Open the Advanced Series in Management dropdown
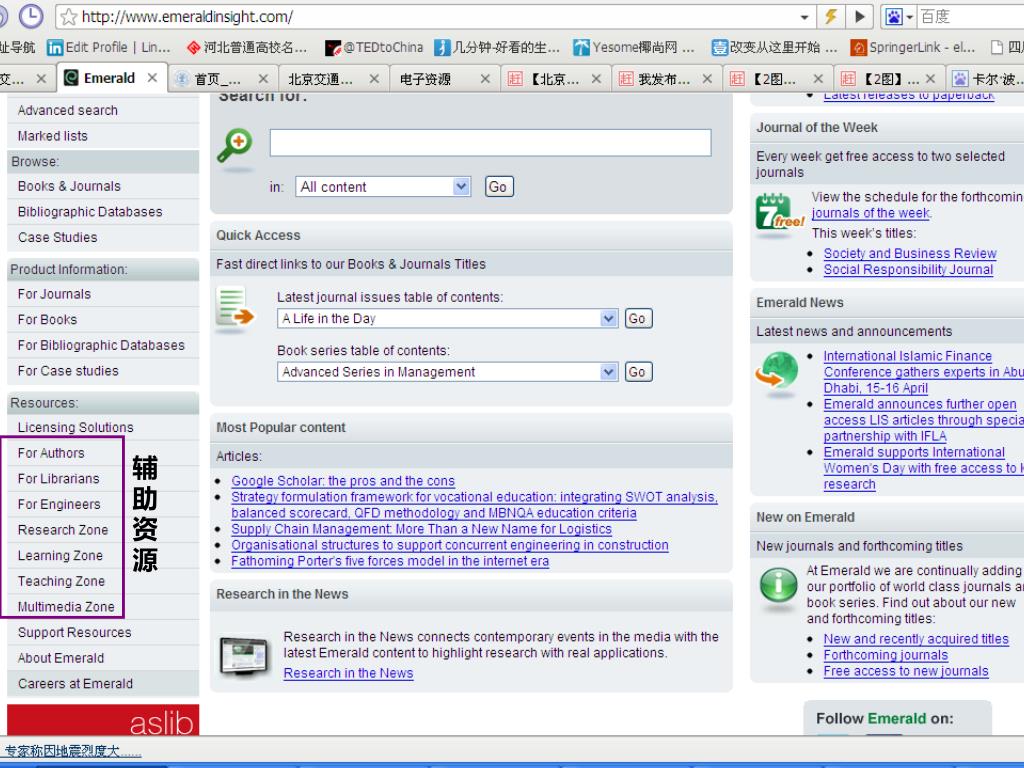This screenshot has height=768, width=1024. coord(447,372)
